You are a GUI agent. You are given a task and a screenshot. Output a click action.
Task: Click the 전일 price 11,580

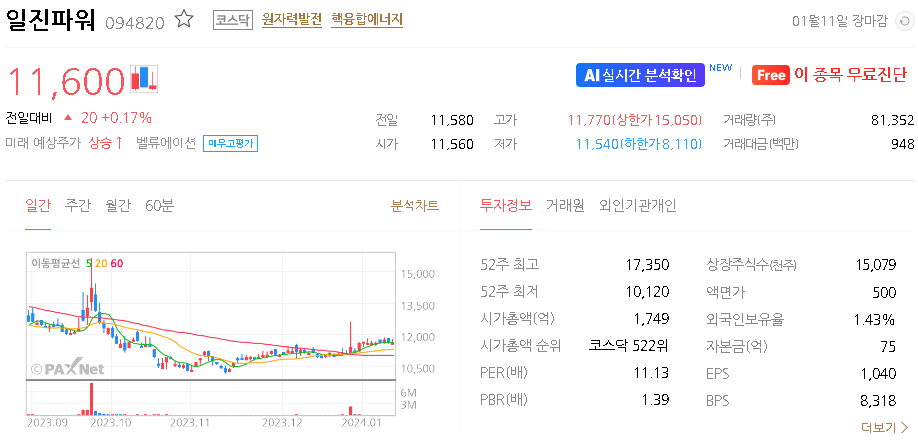click(452, 120)
